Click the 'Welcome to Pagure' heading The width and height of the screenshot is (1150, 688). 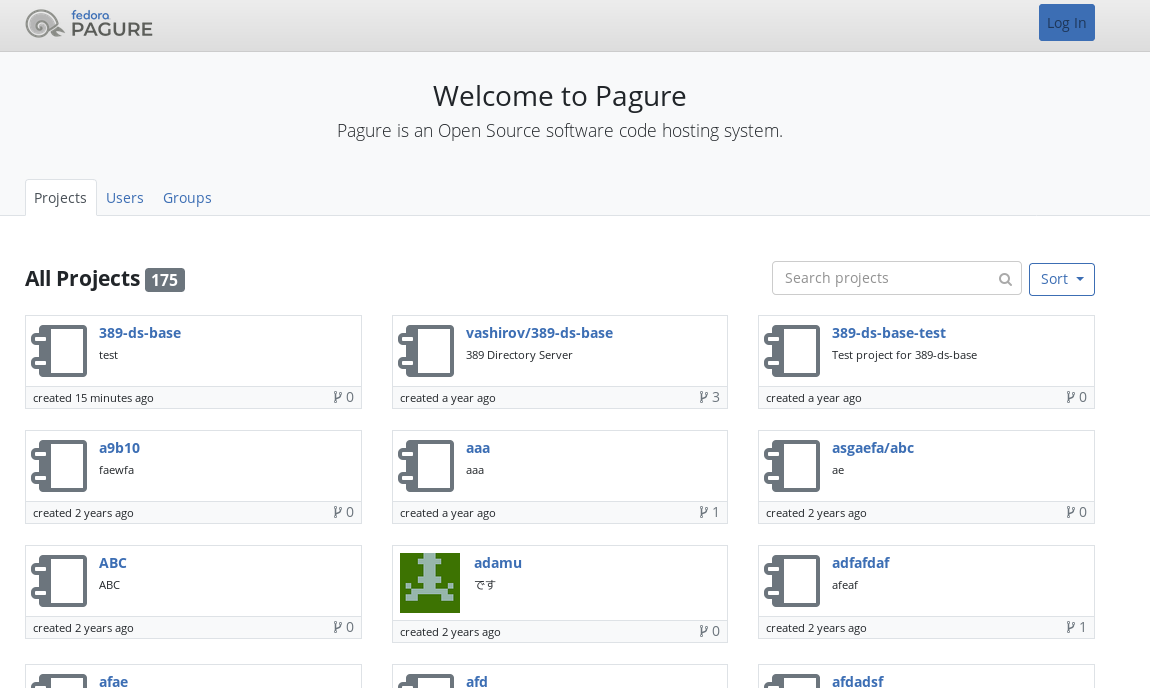tap(560, 96)
